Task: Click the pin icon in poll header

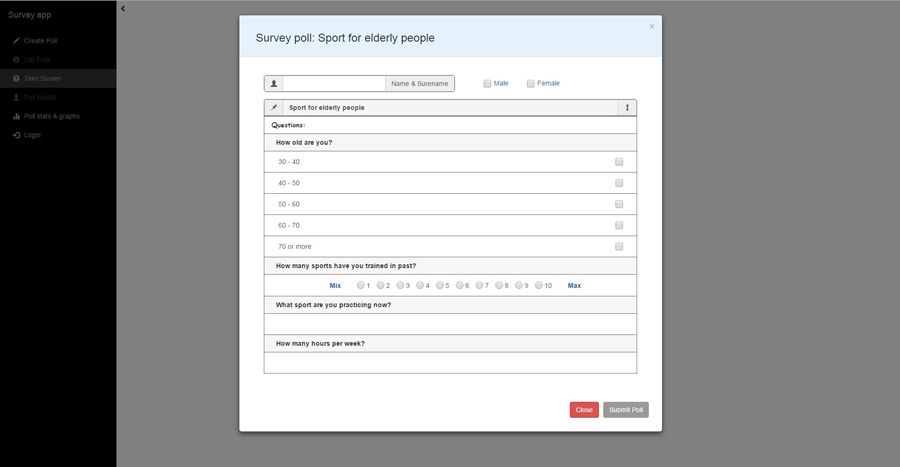Action: coord(274,107)
